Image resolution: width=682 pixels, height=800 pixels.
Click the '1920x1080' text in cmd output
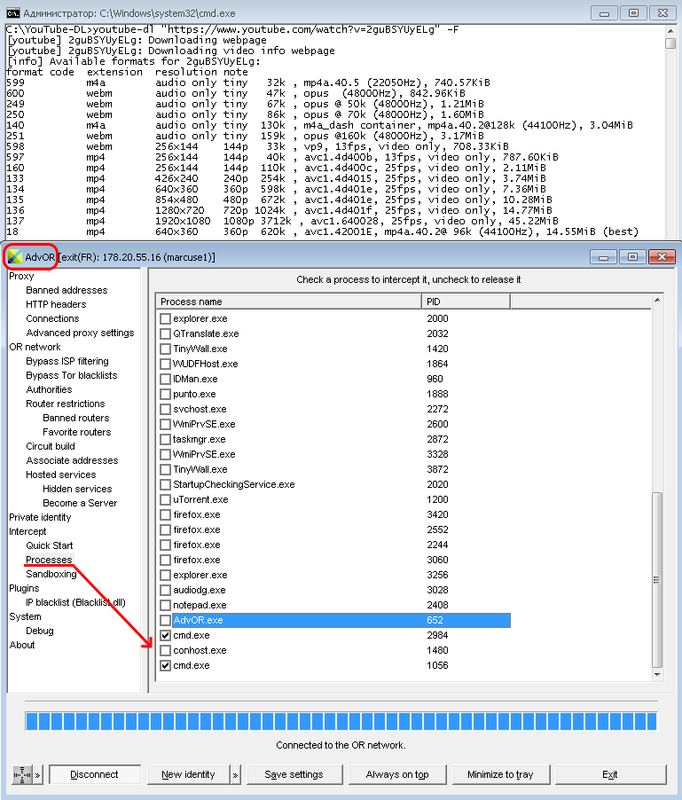[x=183, y=221]
